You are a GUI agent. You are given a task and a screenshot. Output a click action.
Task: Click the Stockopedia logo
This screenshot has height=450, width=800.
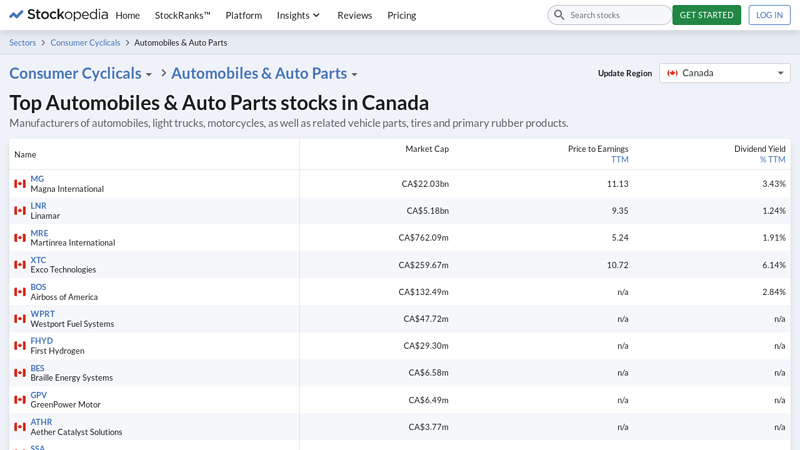coord(59,15)
